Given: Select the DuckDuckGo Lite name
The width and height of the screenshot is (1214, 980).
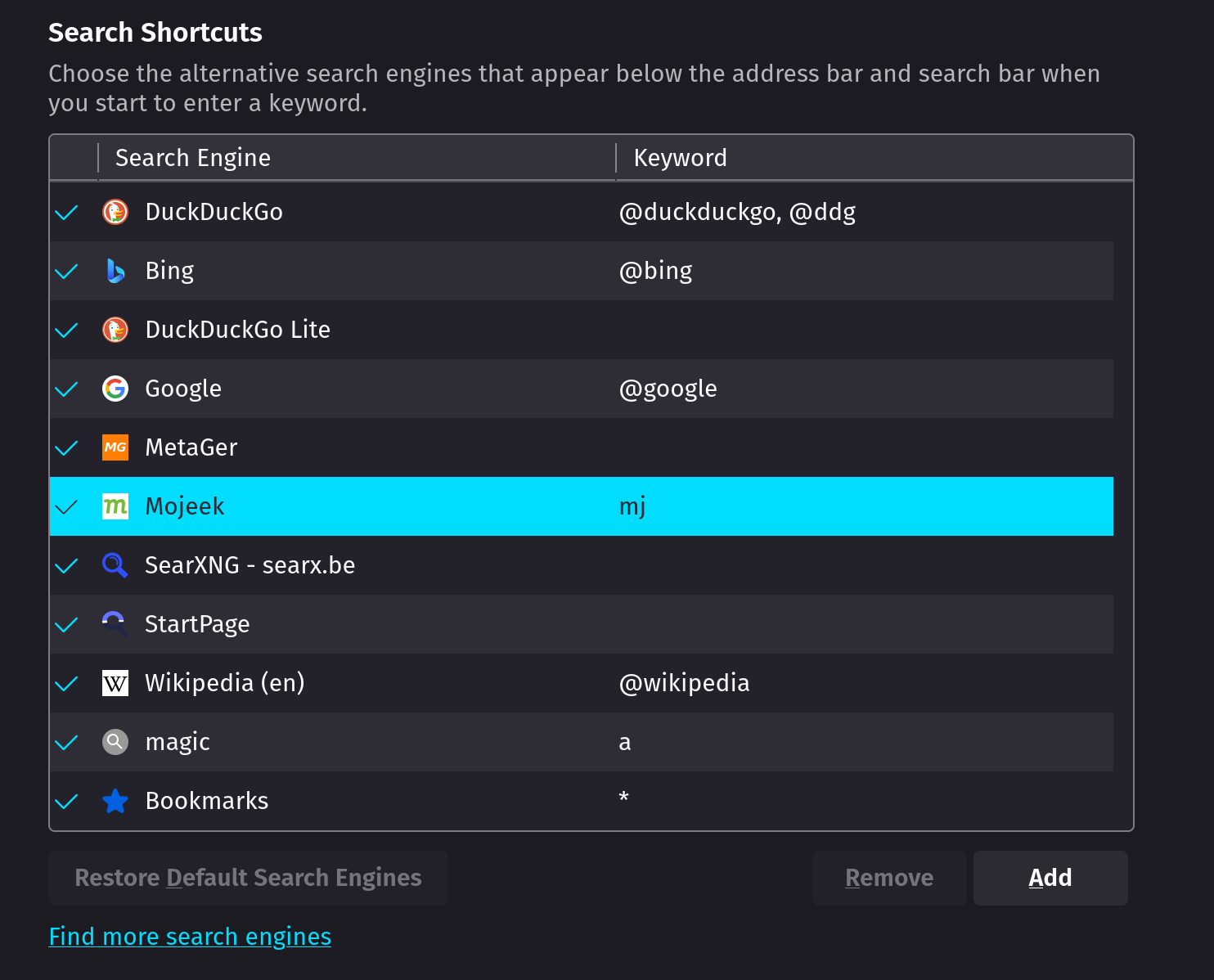Looking at the screenshot, I should coord(238,330).
